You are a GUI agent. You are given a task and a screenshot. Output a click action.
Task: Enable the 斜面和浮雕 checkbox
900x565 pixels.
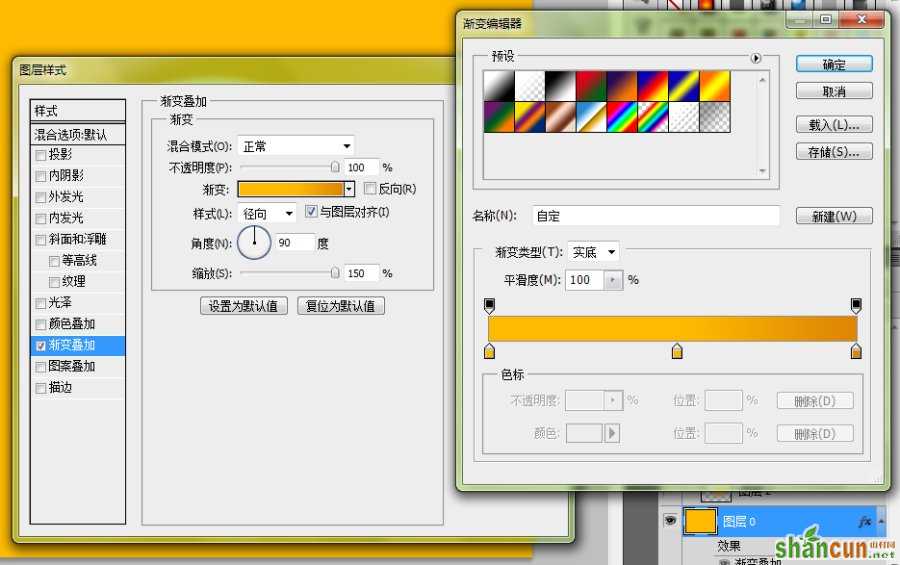pyautogui.click(x=41, y=240)
